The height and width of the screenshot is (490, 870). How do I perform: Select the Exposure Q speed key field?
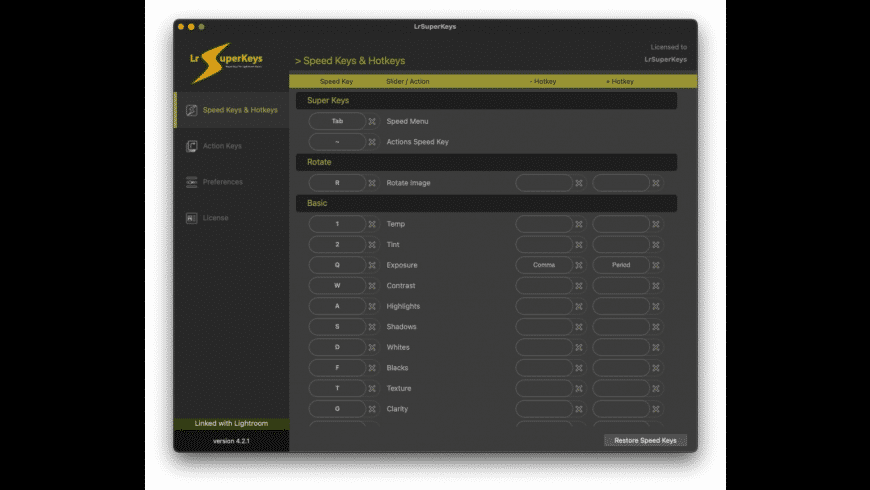(x=337, y=265)
